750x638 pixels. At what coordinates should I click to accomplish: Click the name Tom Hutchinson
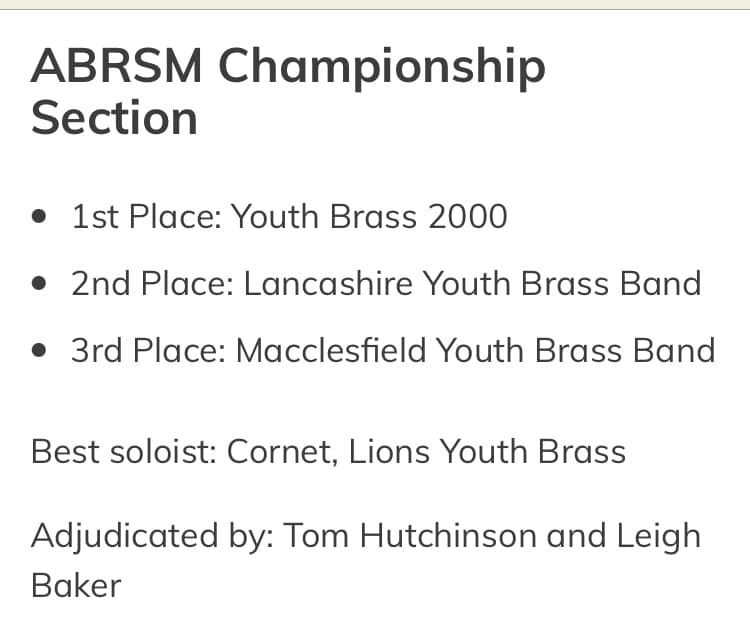point(410,536)
